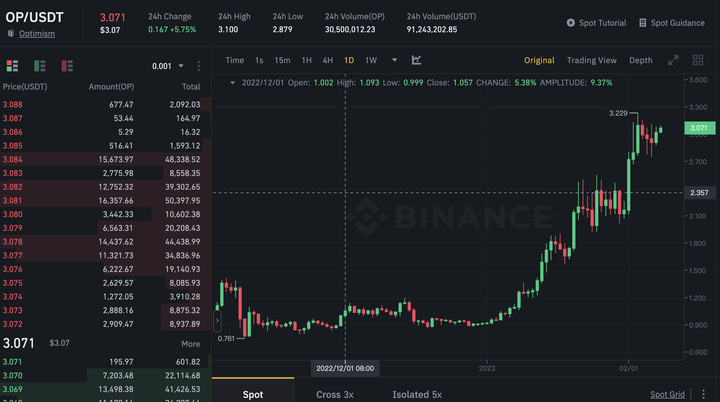Select sell order at price 3.088
The width and height of the screenshot is (720, 402).
tap(106, 104)
